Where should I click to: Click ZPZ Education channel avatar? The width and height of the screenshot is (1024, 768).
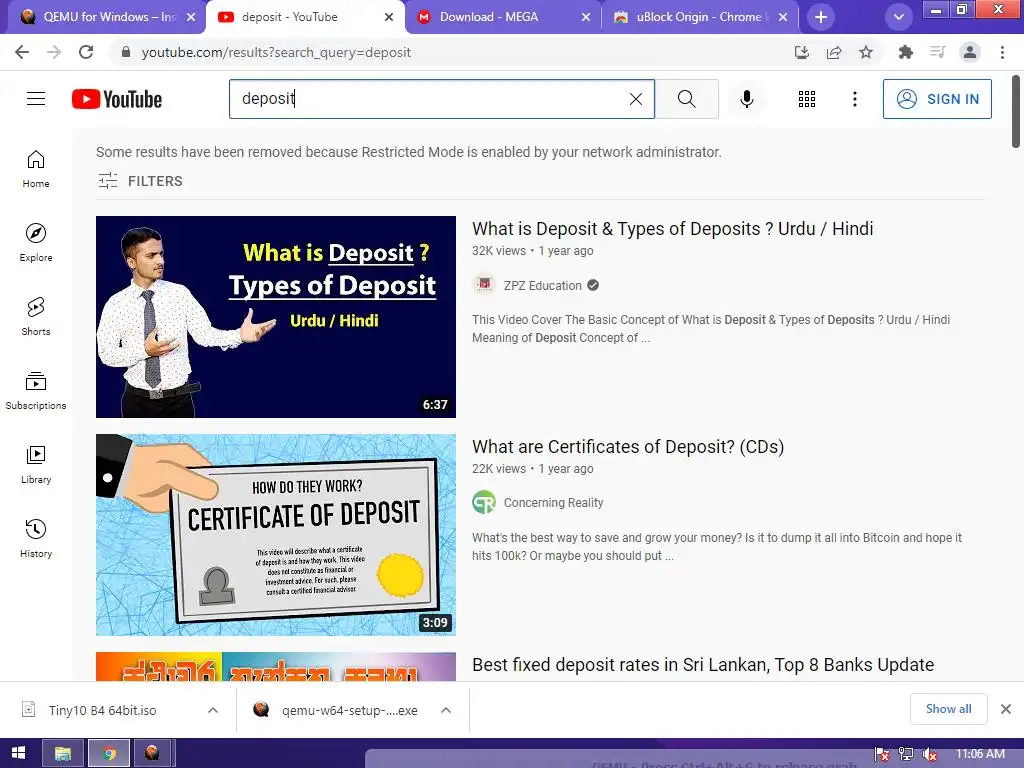coord(484,285)
